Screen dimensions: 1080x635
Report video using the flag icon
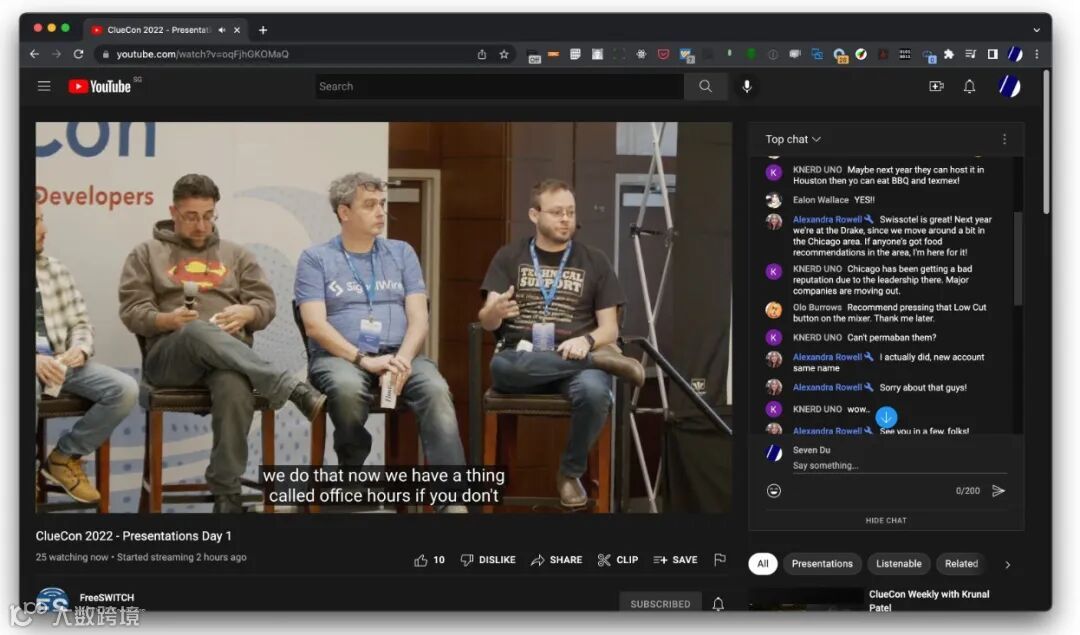[x=720, y=559]
